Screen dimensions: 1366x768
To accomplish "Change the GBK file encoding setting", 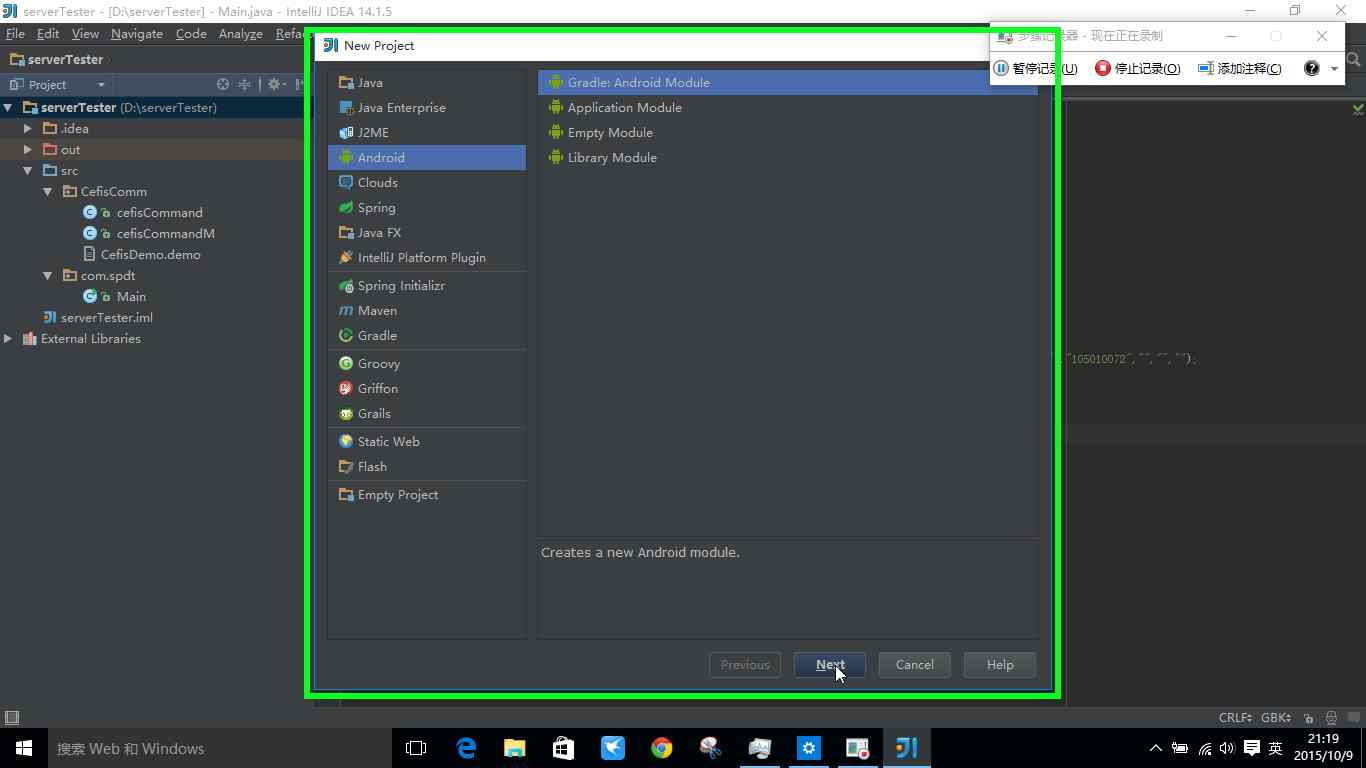I will tap(1276, 717).
